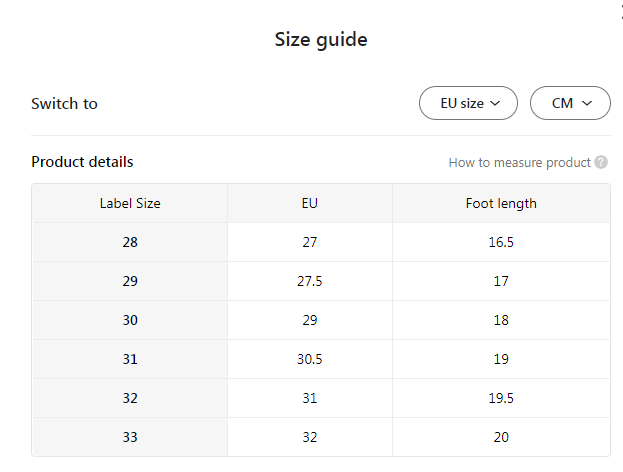Click the Product details heading
Screen dimensions: 623x472
(82, 162)
